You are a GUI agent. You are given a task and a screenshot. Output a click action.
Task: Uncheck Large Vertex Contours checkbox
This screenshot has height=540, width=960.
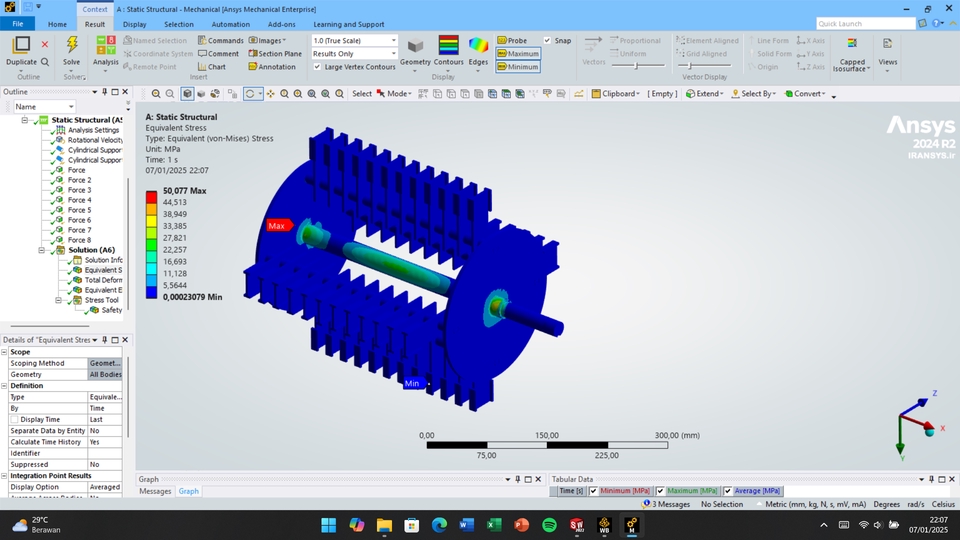pyautogui.click(x=317, y=67)
